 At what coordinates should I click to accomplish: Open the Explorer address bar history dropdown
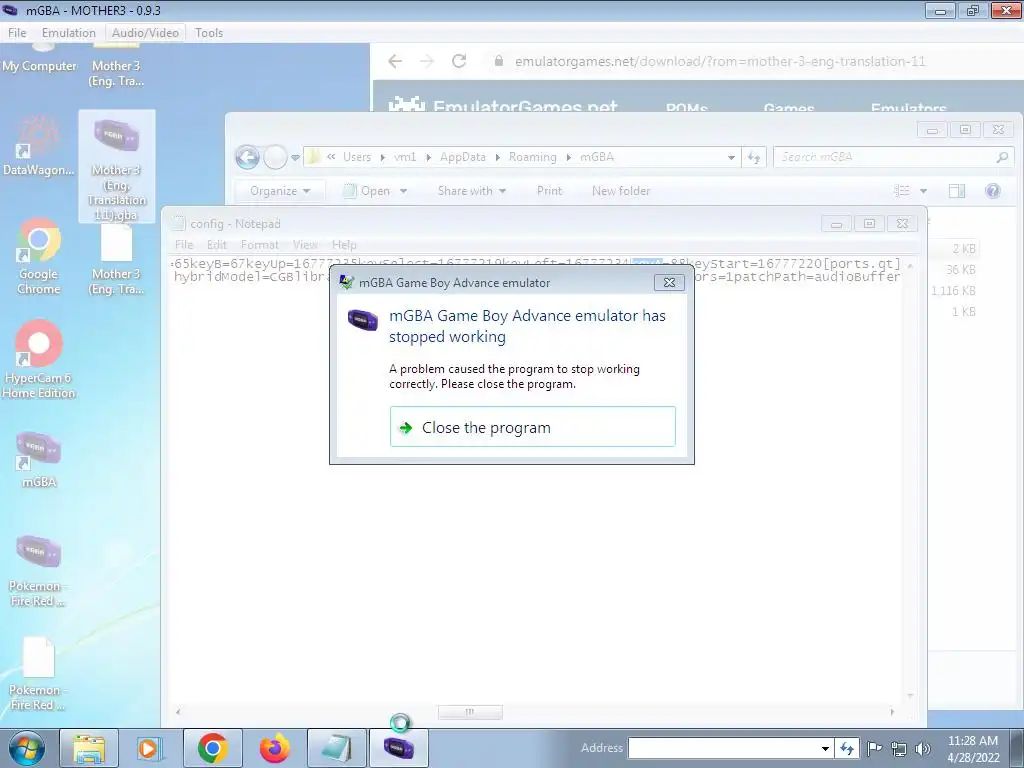tap(731, 157)
